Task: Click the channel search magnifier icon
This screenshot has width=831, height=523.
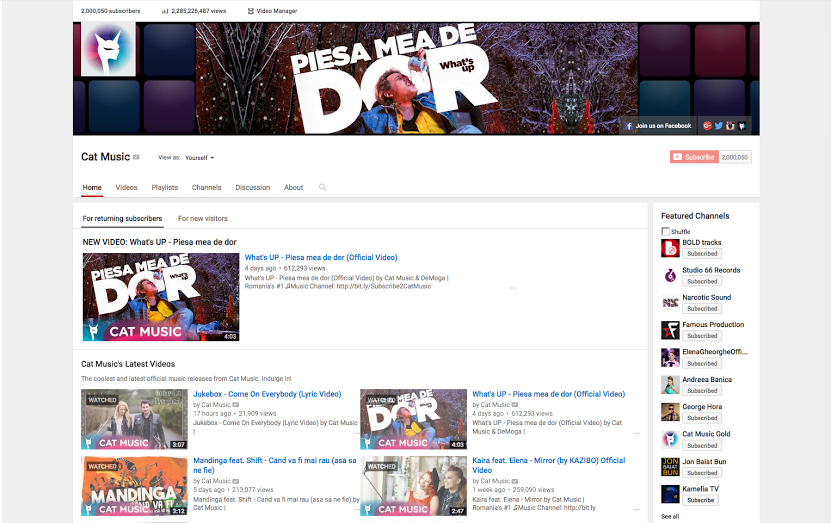Action: [323, 187]
